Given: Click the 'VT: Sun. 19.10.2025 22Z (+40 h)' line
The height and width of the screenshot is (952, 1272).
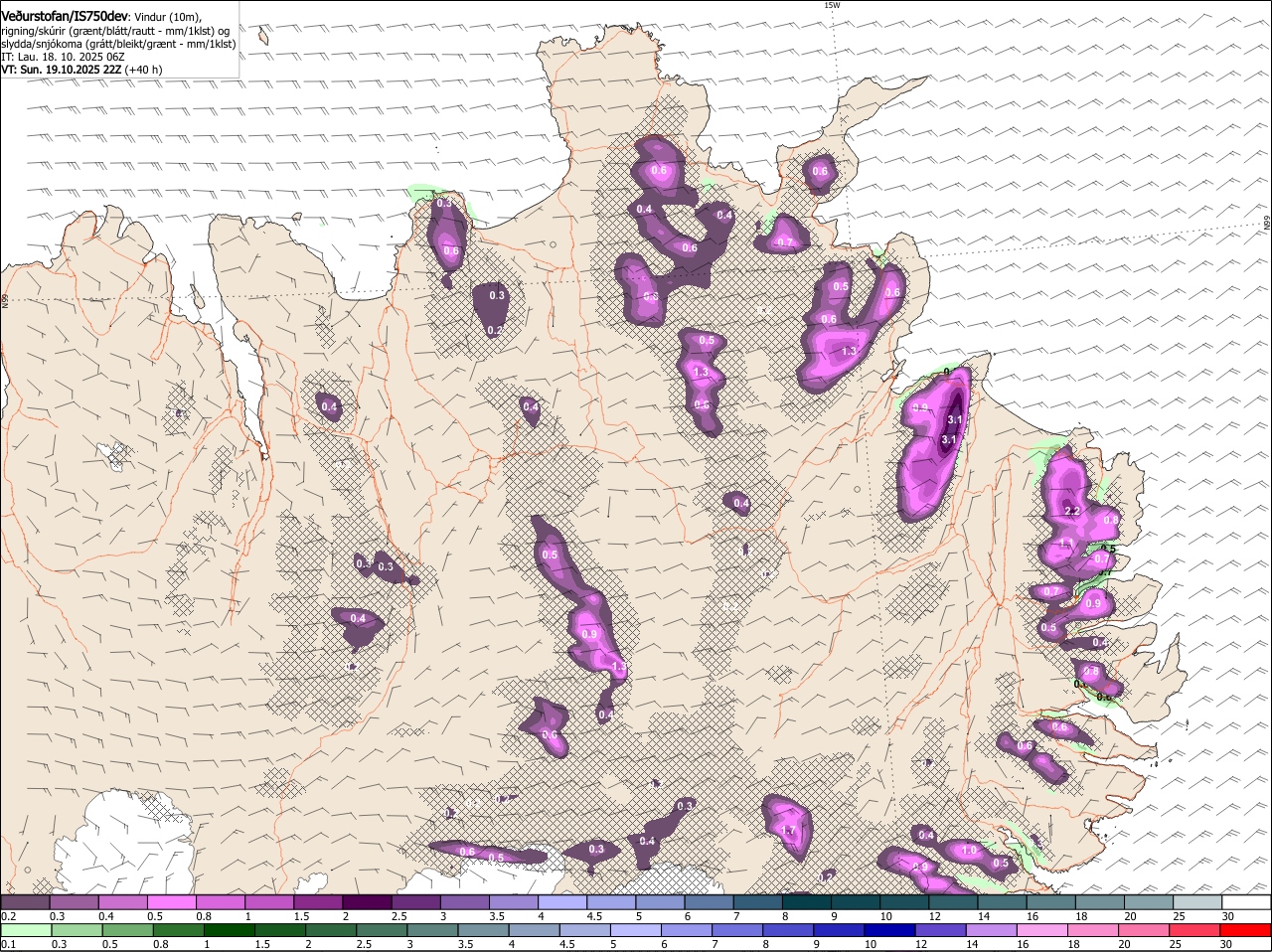Looking at the screenshot, I should [x=81, y=70].
